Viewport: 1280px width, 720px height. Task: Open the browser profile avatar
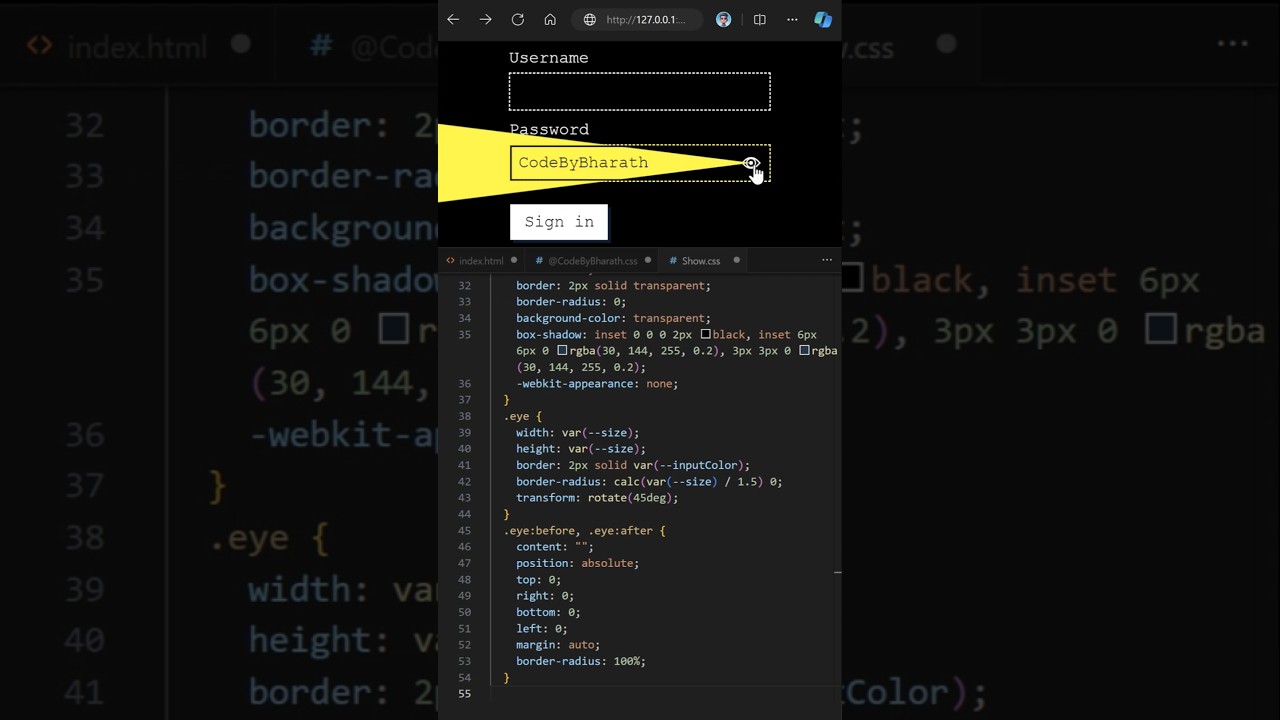coord(724,19)
